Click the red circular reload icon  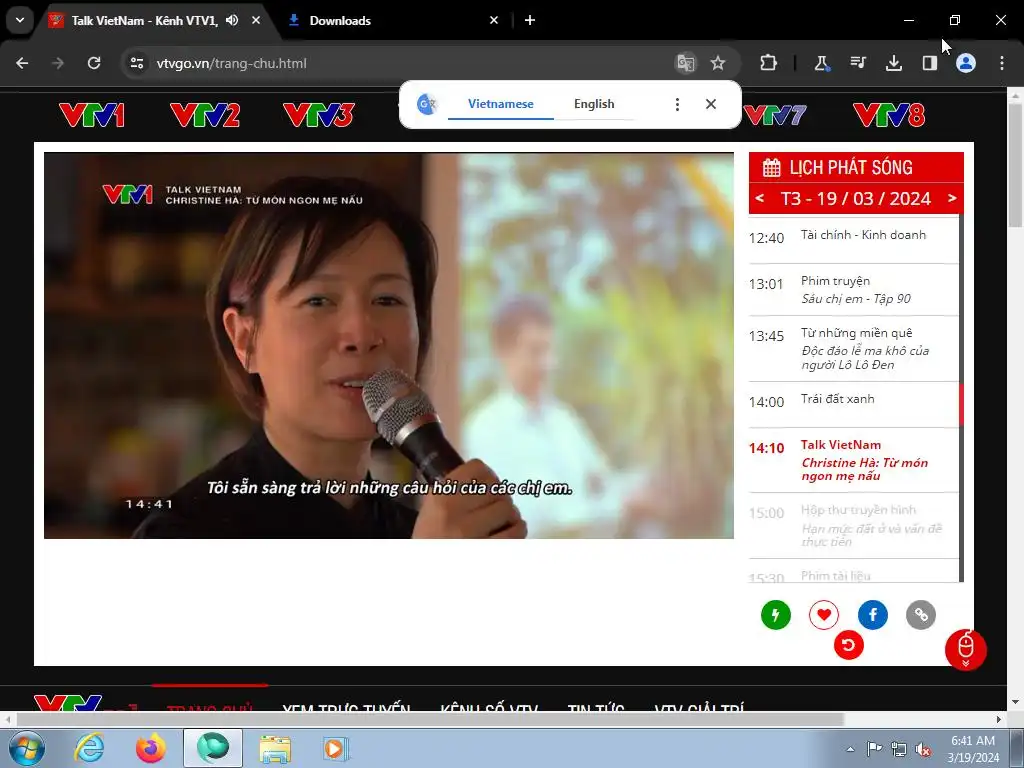tap(848, 645)
